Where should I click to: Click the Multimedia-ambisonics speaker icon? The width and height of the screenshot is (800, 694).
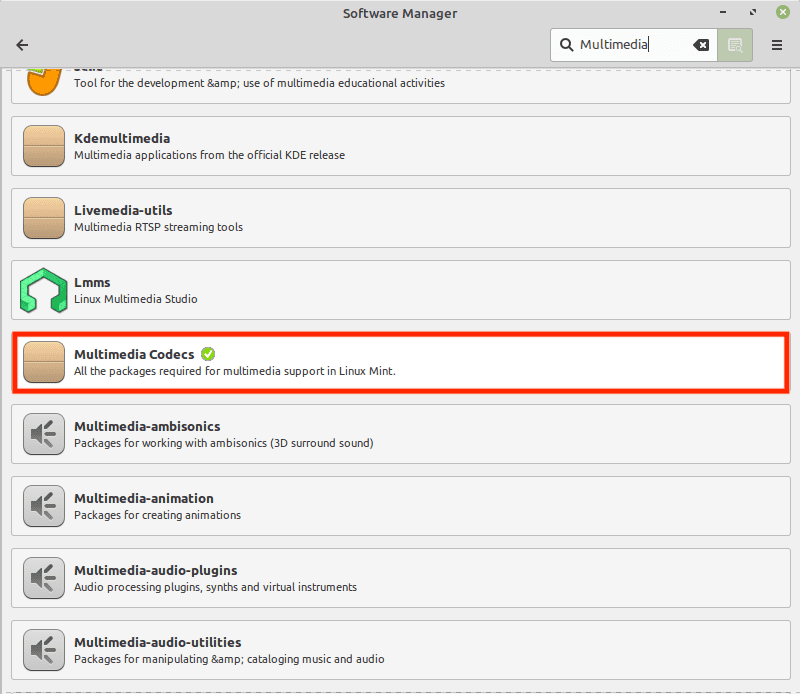tap(44, 434)
